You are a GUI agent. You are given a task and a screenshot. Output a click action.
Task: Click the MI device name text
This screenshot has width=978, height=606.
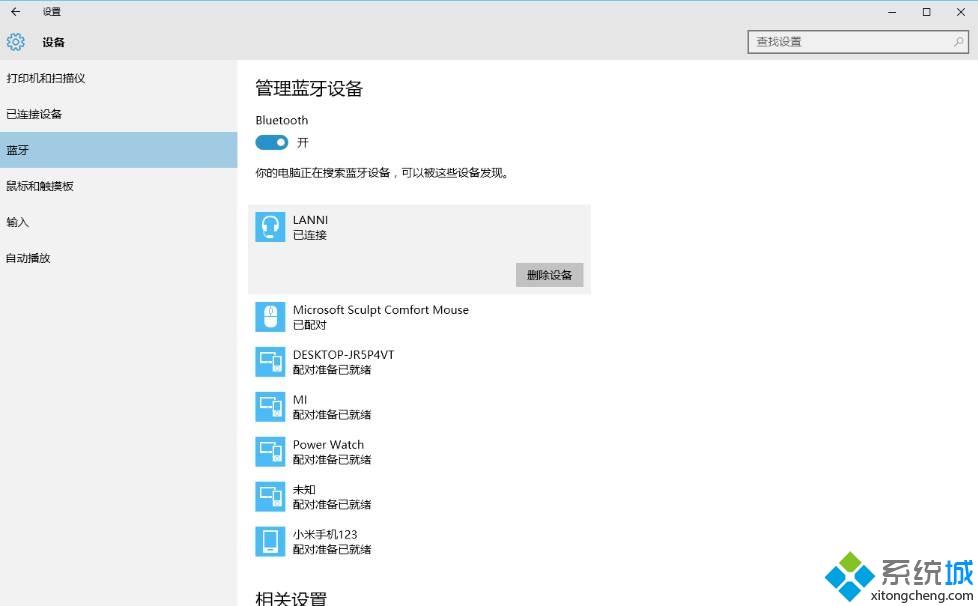click(x=300, y=400)
